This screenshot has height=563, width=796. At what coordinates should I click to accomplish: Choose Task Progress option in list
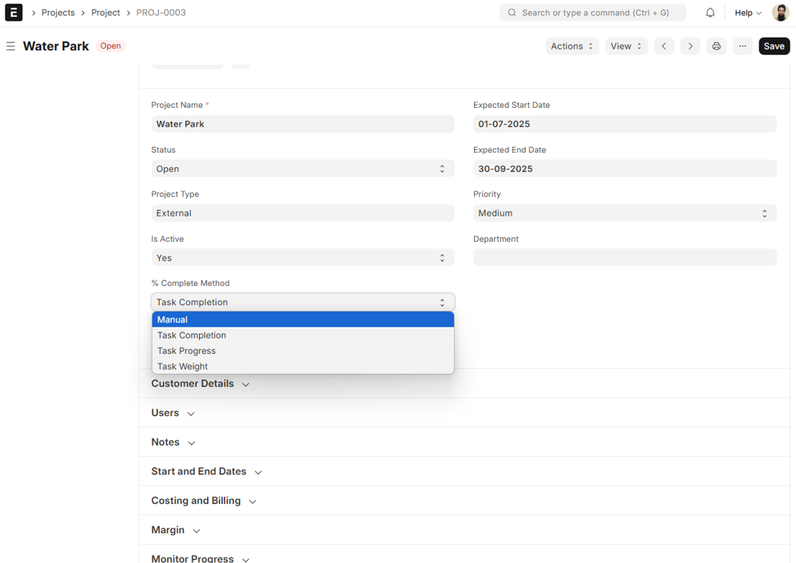pyautogui.click(x=302, y=351)
